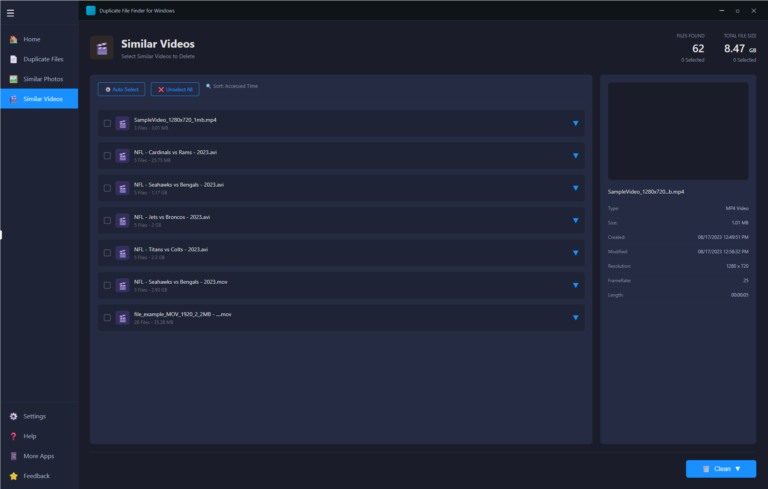Click file name SampleVideo_1280x720_1mb.mp4 in list

pos(175,120)
